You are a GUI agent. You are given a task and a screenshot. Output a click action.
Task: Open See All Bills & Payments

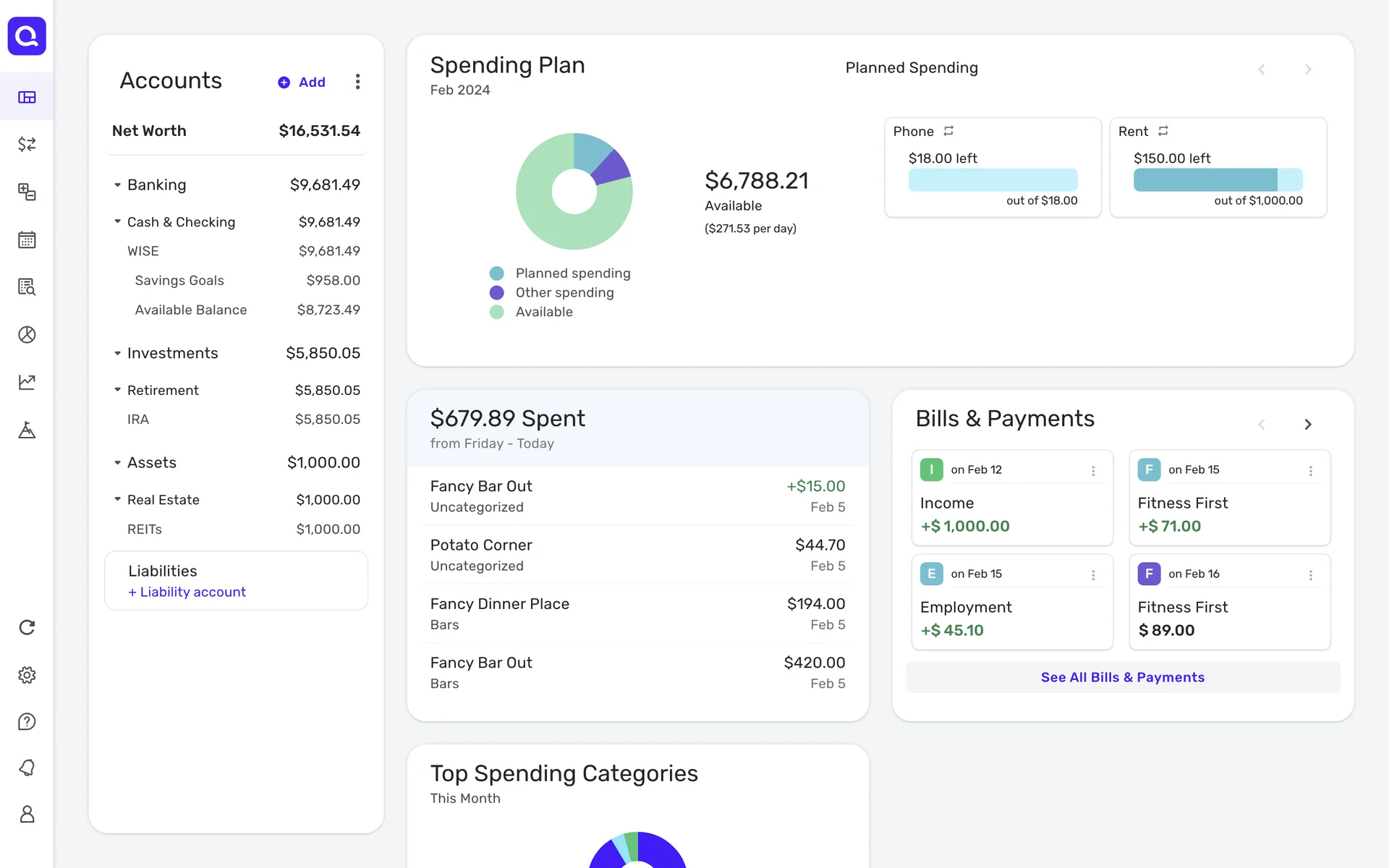coord(1122,677)
